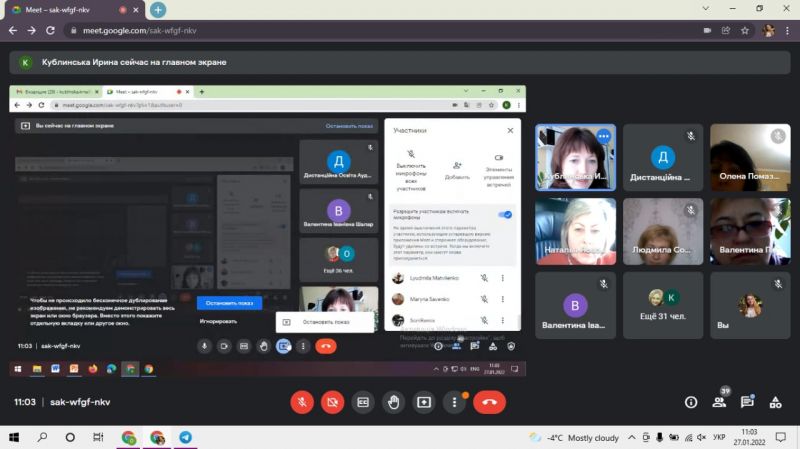Click Остановить показ popup item in shared screen
The height and width of the screenshot is (449, 800).
tap(325, 322)
